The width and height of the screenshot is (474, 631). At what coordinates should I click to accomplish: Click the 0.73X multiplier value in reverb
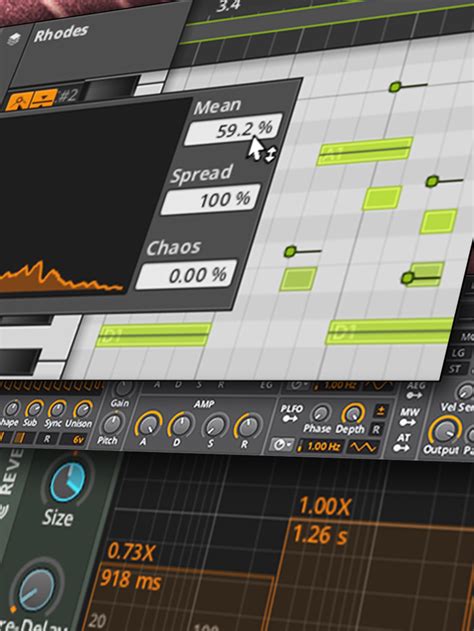pos(130,552)
